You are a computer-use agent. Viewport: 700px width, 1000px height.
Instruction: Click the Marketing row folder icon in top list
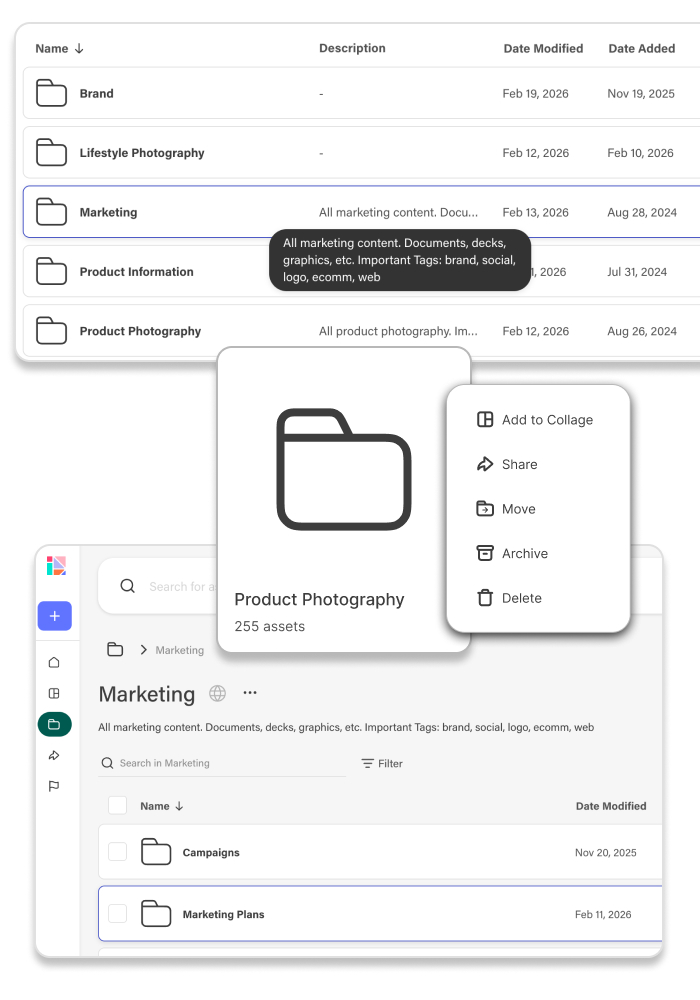(51, 212)
